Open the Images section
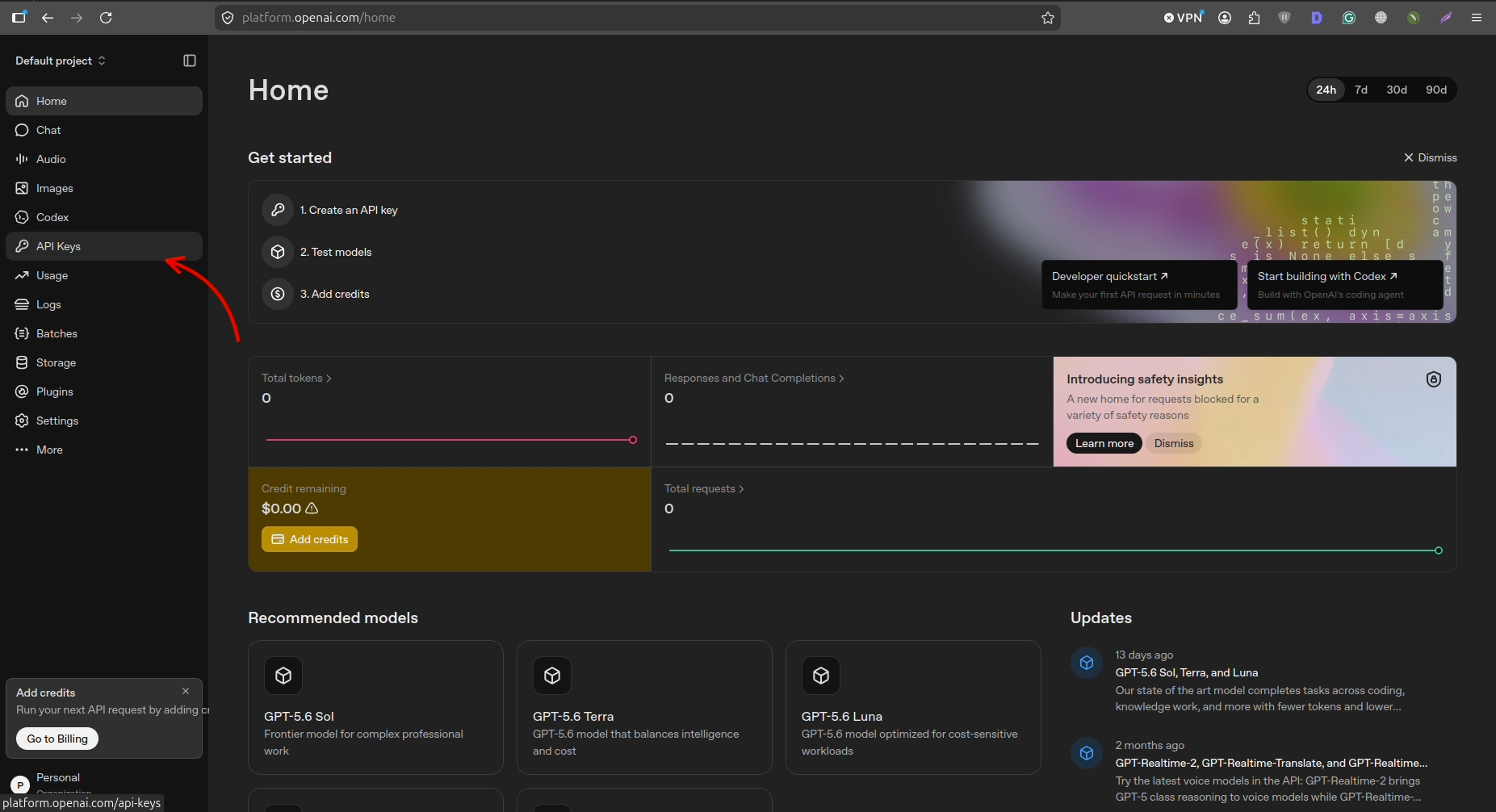Viewport: 1496px width, 812px height. 103,188
